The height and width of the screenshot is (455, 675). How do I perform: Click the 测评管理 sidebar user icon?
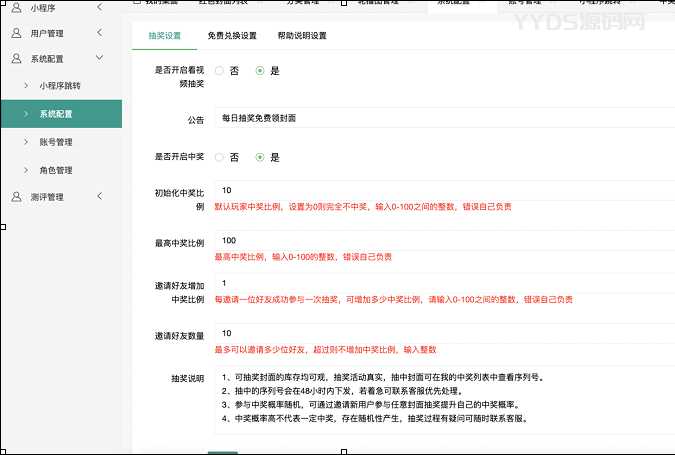coord(16,197)
